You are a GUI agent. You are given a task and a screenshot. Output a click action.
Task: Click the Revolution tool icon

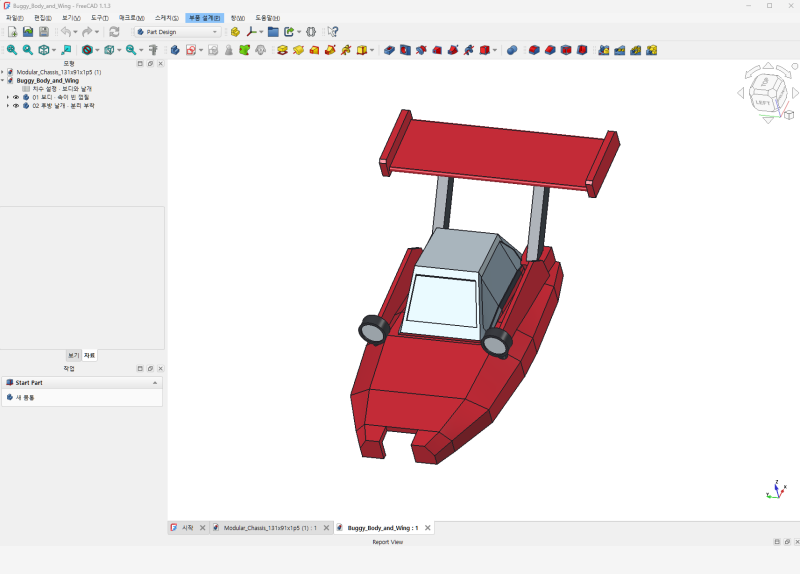coord(298,50)
